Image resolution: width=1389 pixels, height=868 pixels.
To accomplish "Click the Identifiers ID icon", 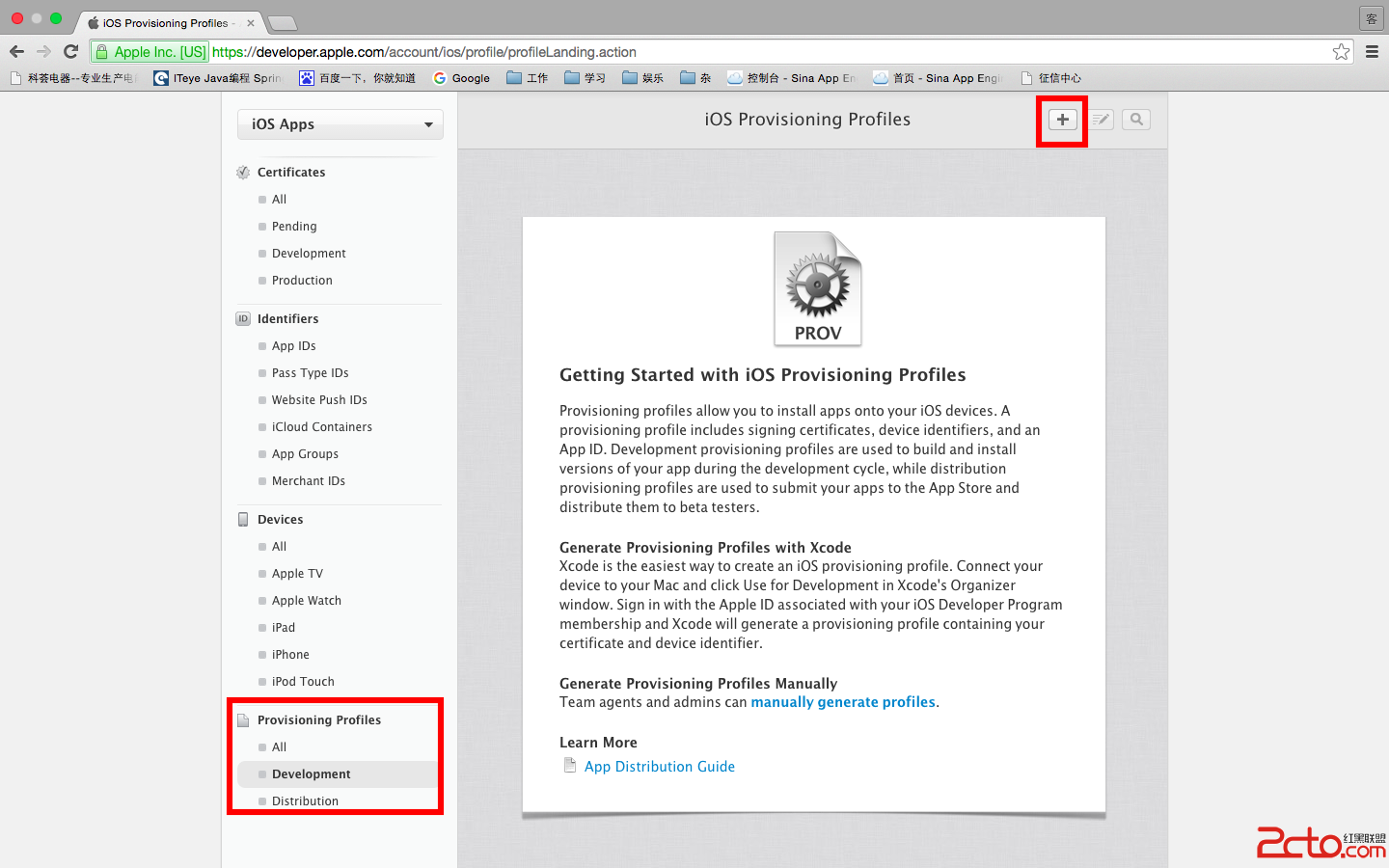I will click(243, 319).
